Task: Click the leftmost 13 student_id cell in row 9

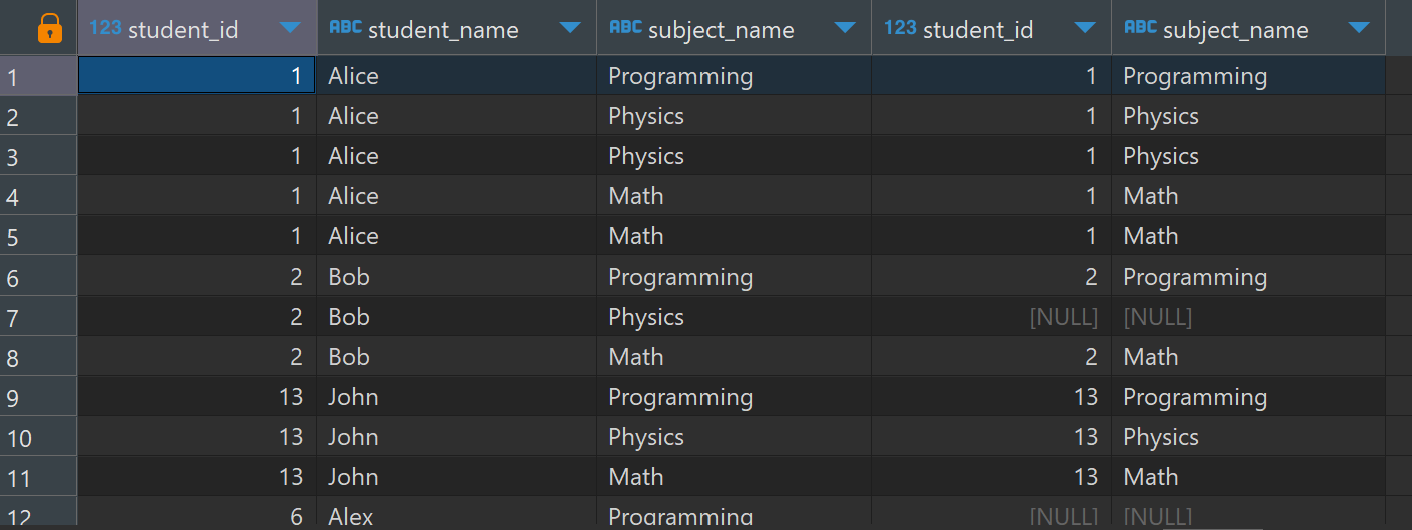Action: coord(197,397)
